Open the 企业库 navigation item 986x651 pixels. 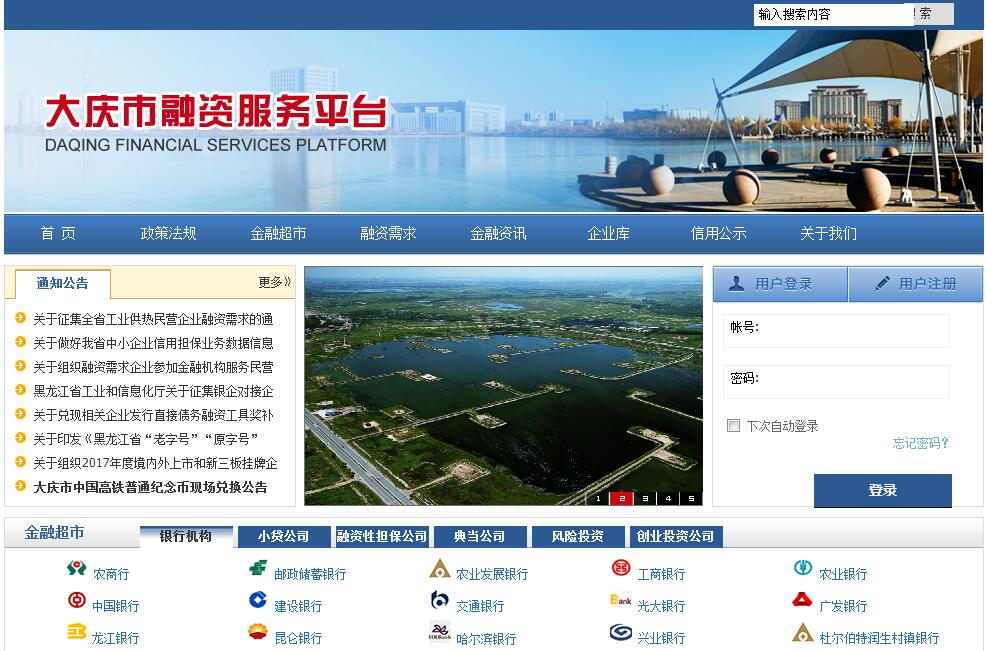608,233
